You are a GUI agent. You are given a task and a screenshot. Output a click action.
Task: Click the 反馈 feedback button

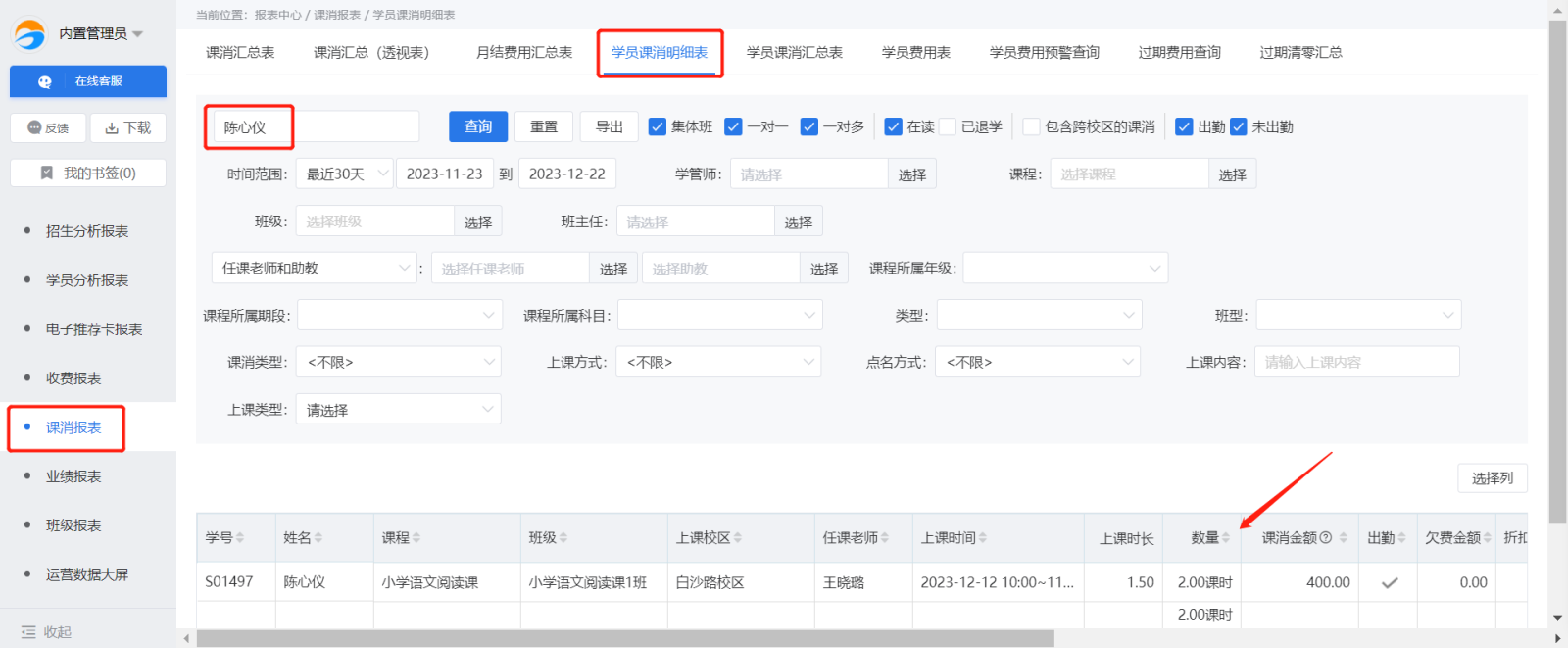pyautogui.click(x=48, y=127)
